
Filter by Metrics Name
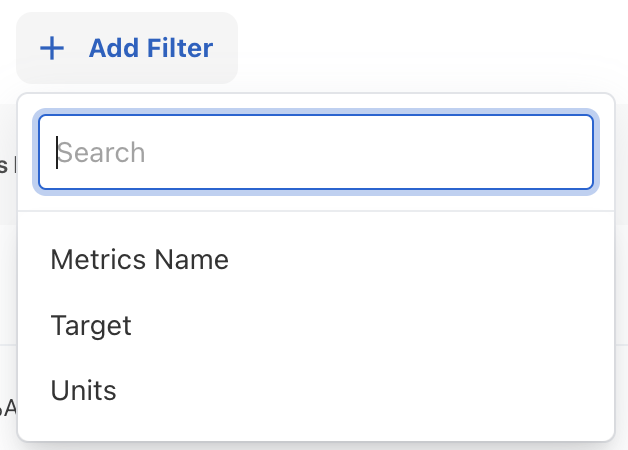click(139, 260)
